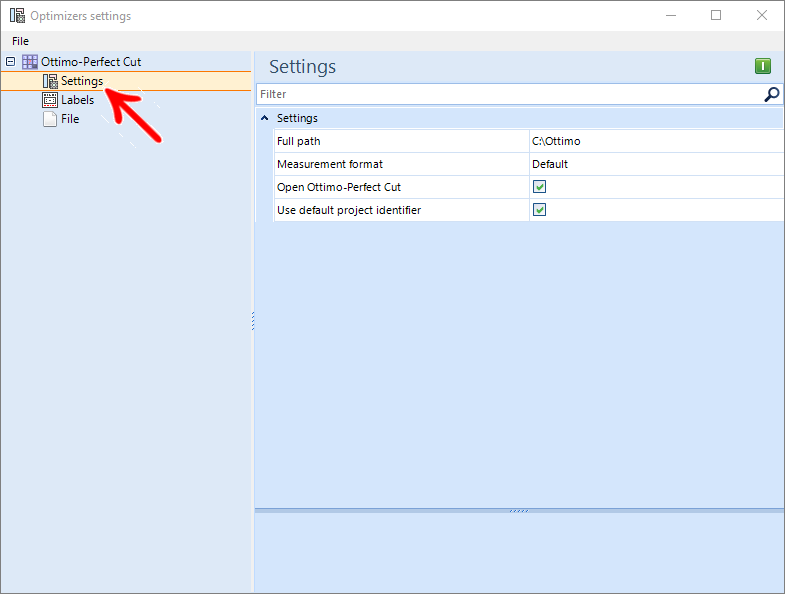Toggle Use default project identifier checkbox
The height and width of the screenshot is (594, 785).
tap(539, 210)
